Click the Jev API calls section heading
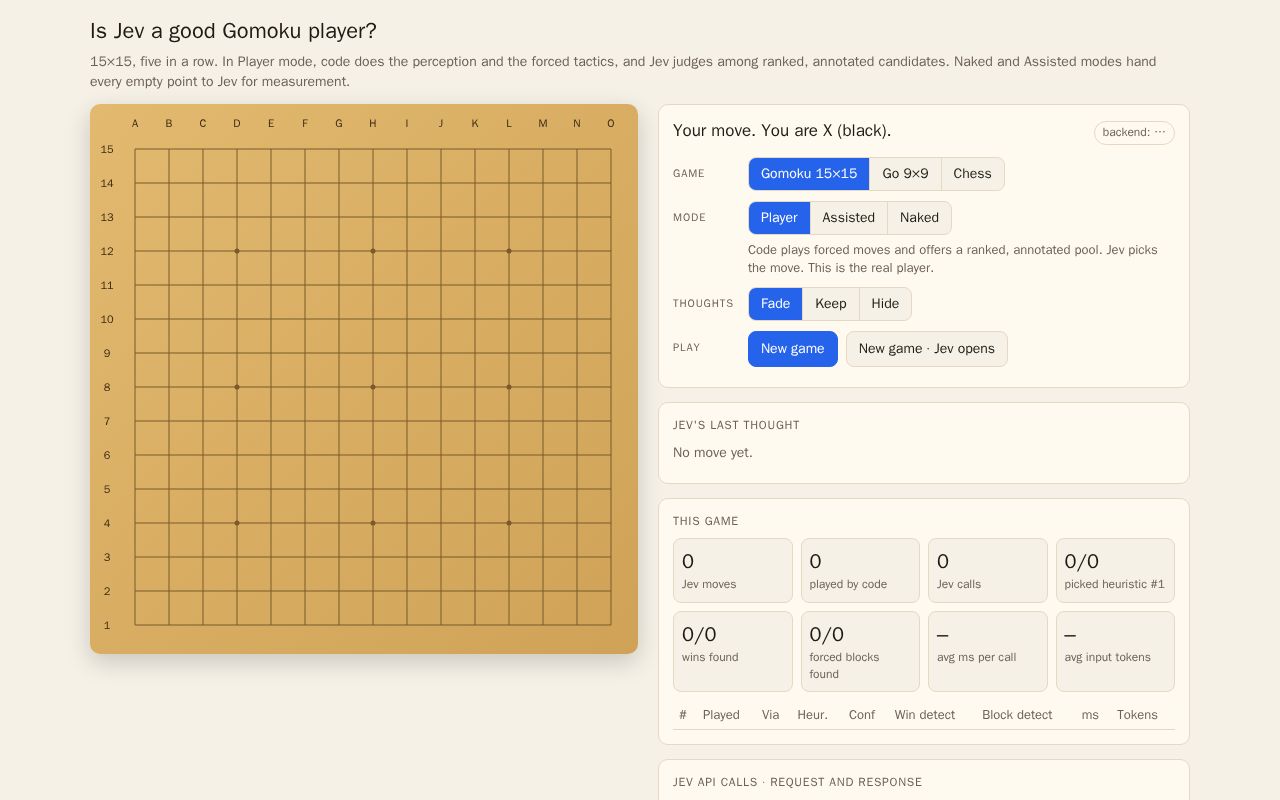Image resolution: width=1280 pixels, height=800 pixels. 798,782
